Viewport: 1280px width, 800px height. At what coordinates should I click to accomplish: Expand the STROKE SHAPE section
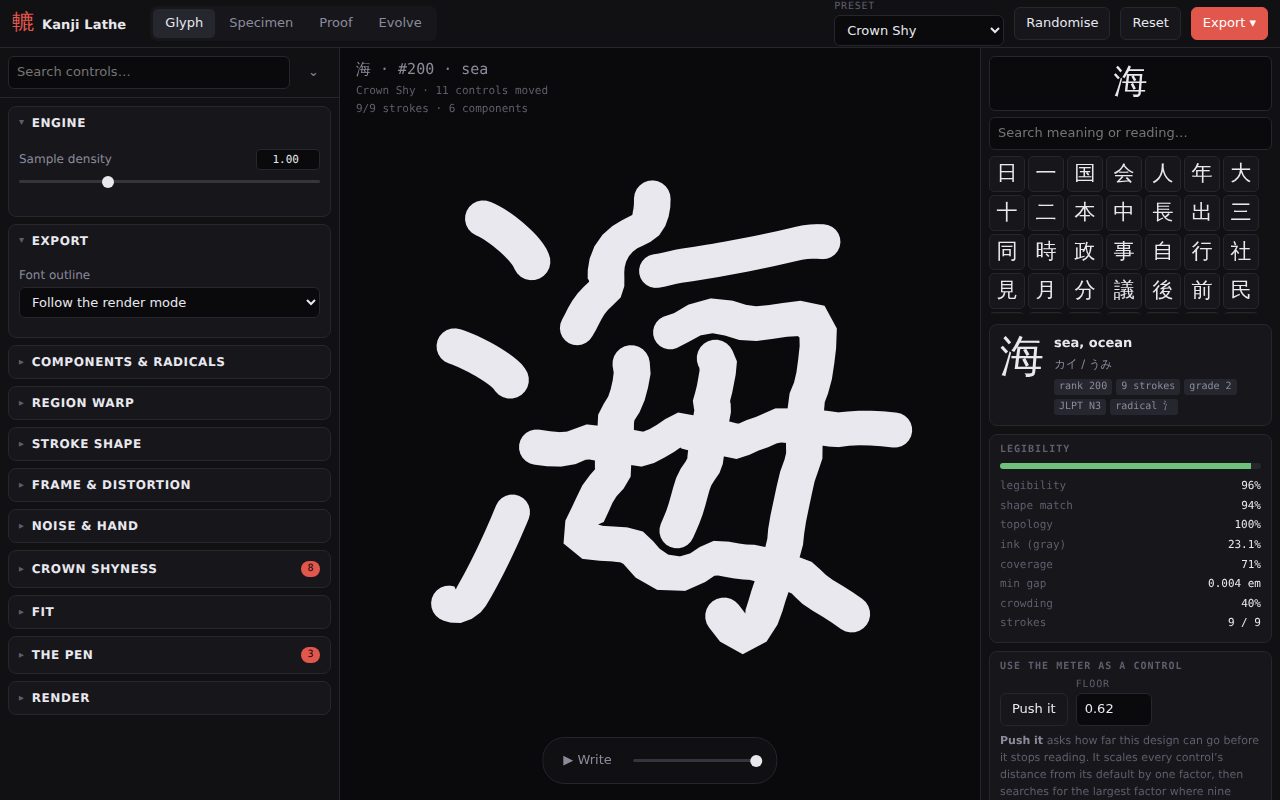point(169,444)
